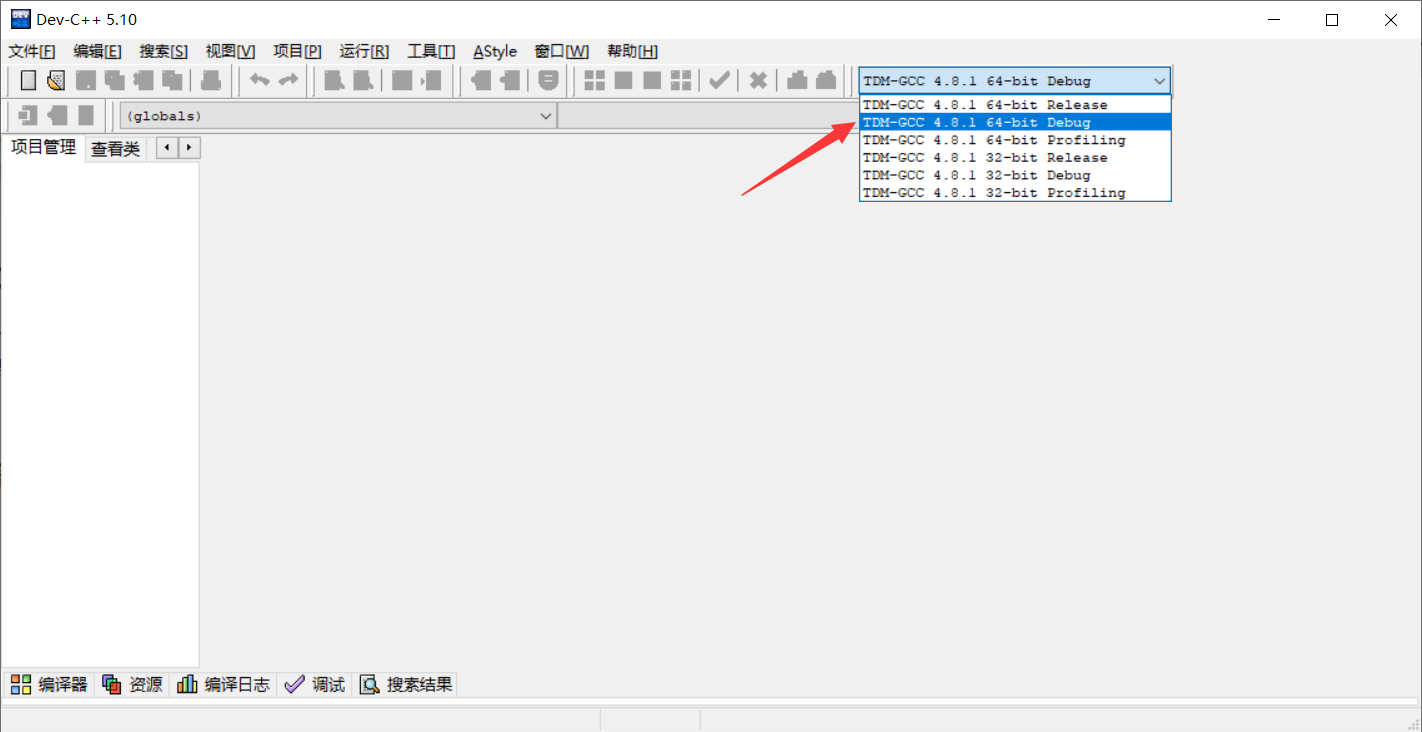Click the Find toolbar icon
This screenshot has height=732, width=1422.
(x=334, y=81)
